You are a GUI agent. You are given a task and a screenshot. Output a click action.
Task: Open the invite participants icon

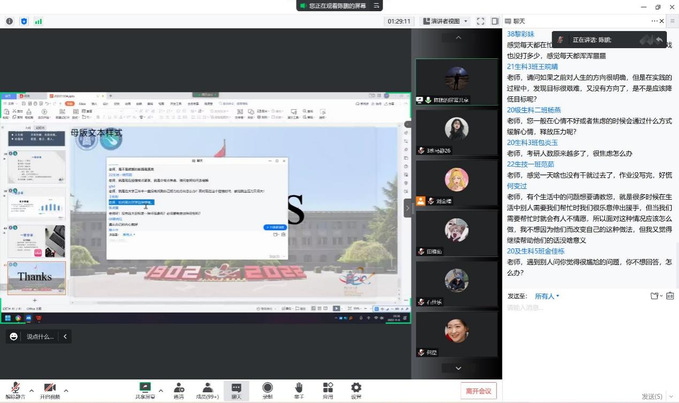pos(179,389)
